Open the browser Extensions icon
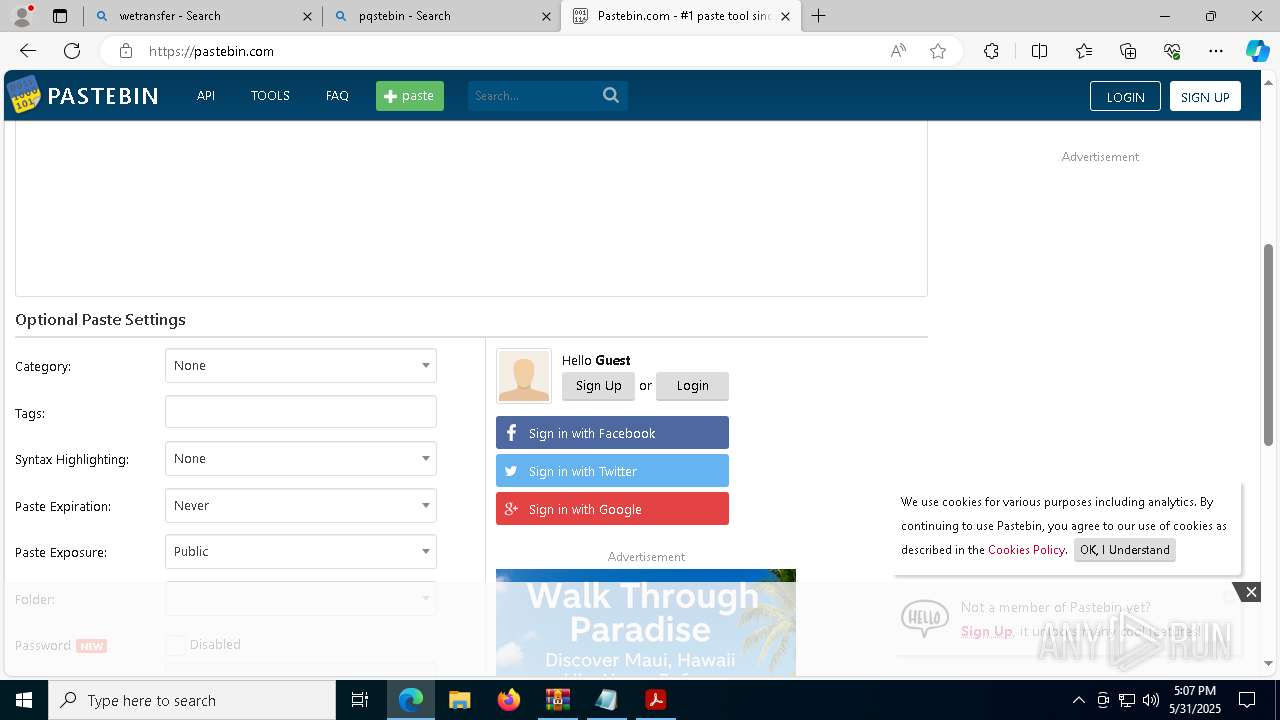Viewport: 1280px width, 720px height. [x=991, y=51]
